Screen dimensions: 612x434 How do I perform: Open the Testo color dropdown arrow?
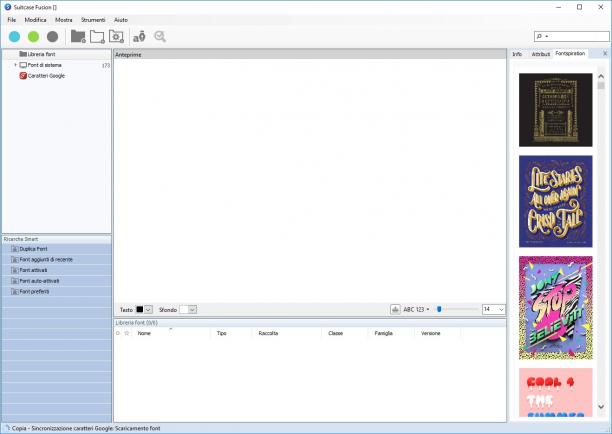[148, 309]
